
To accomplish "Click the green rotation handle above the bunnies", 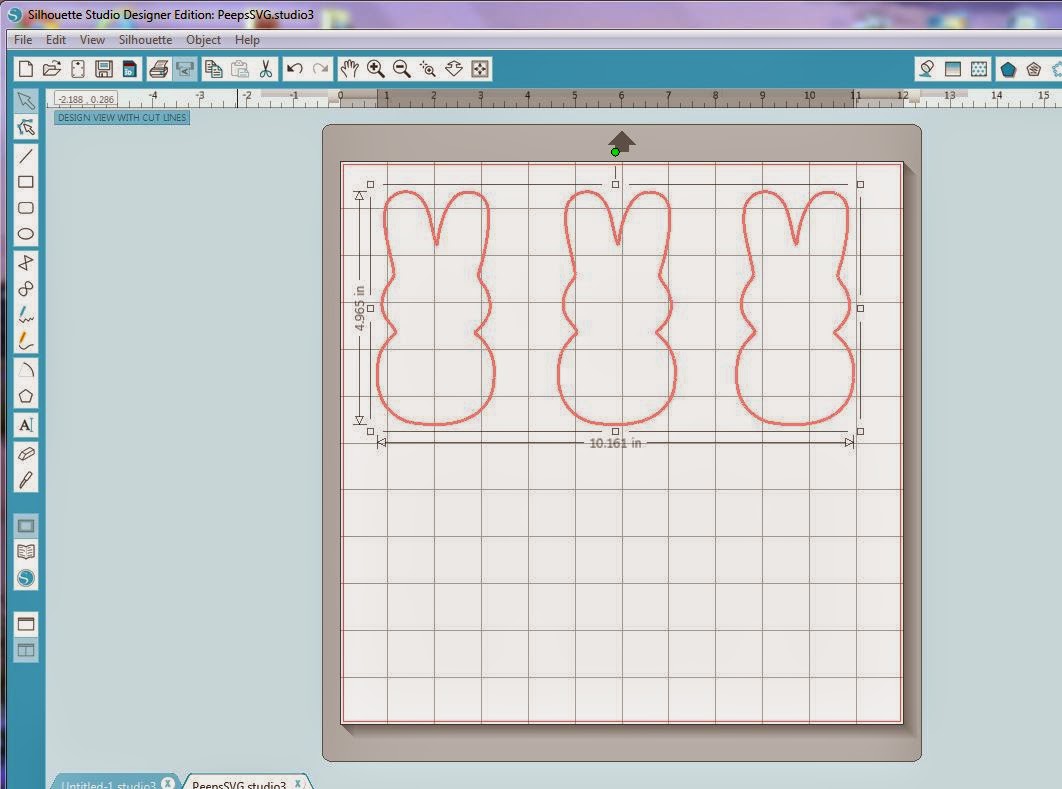I will click(615, 152).
